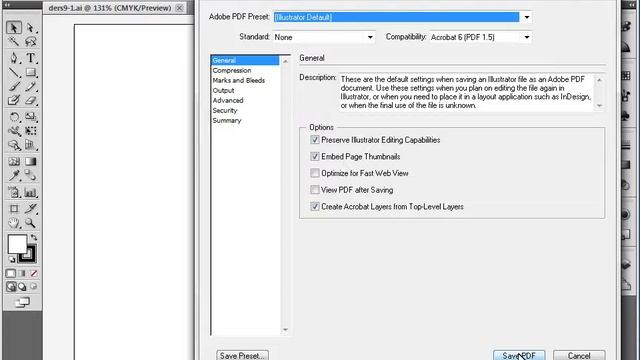
Task: Apply Gradient mode button below swatches
Action: tap(22, 273)
